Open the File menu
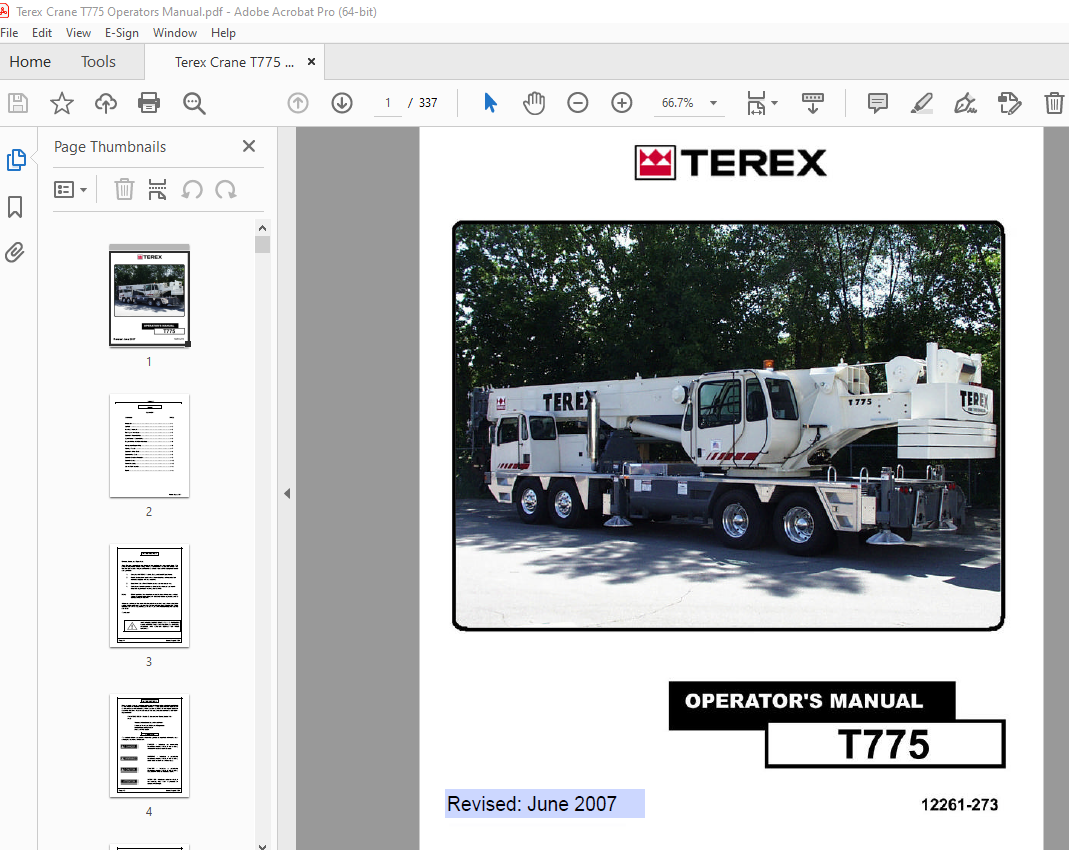The width and height of the screenshot is (1069, 850). [x=9, y=33]
